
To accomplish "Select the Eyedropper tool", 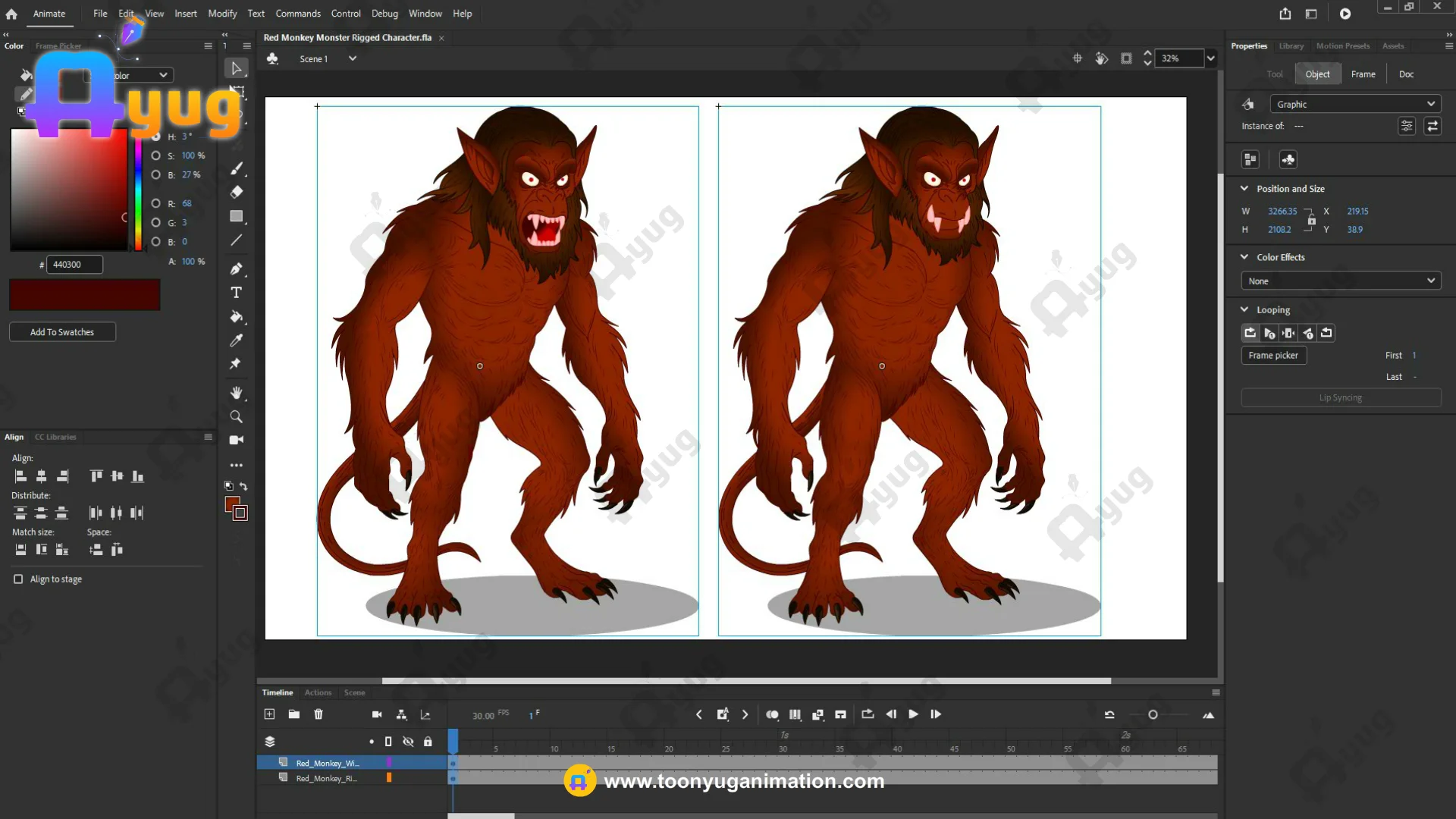I will pos(236,340).
